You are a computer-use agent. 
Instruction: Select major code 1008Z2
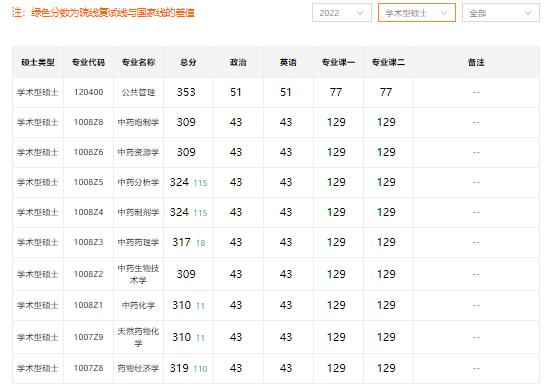[88, 274]
